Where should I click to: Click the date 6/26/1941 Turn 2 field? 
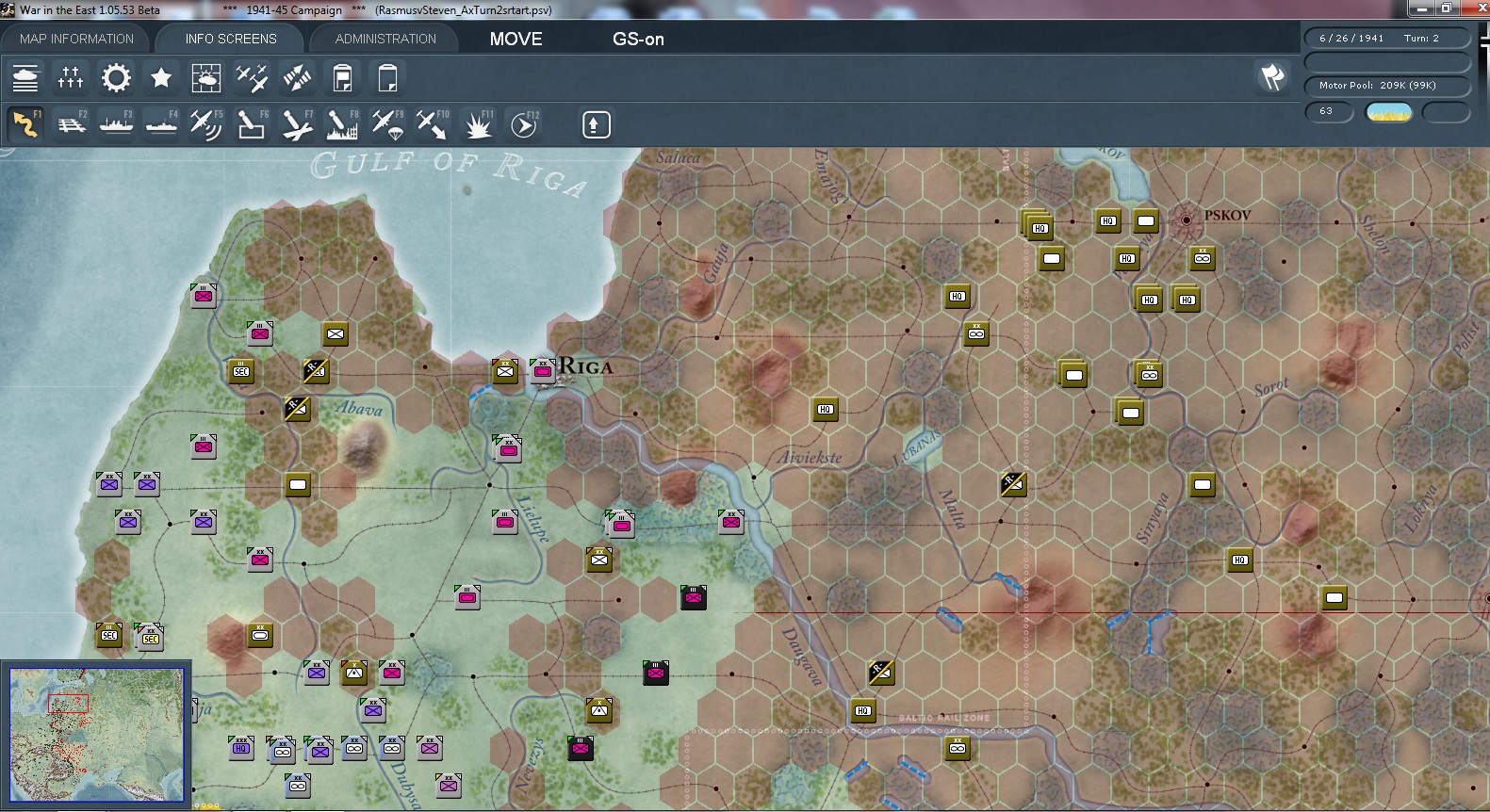[x=1387, y=38]
